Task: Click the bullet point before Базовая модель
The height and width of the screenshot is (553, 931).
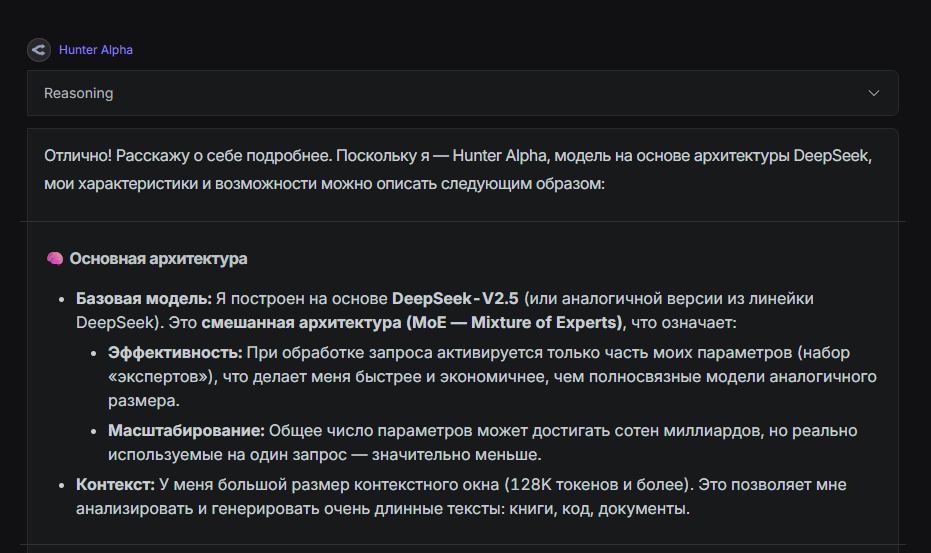Action: (x=61, y=299)
